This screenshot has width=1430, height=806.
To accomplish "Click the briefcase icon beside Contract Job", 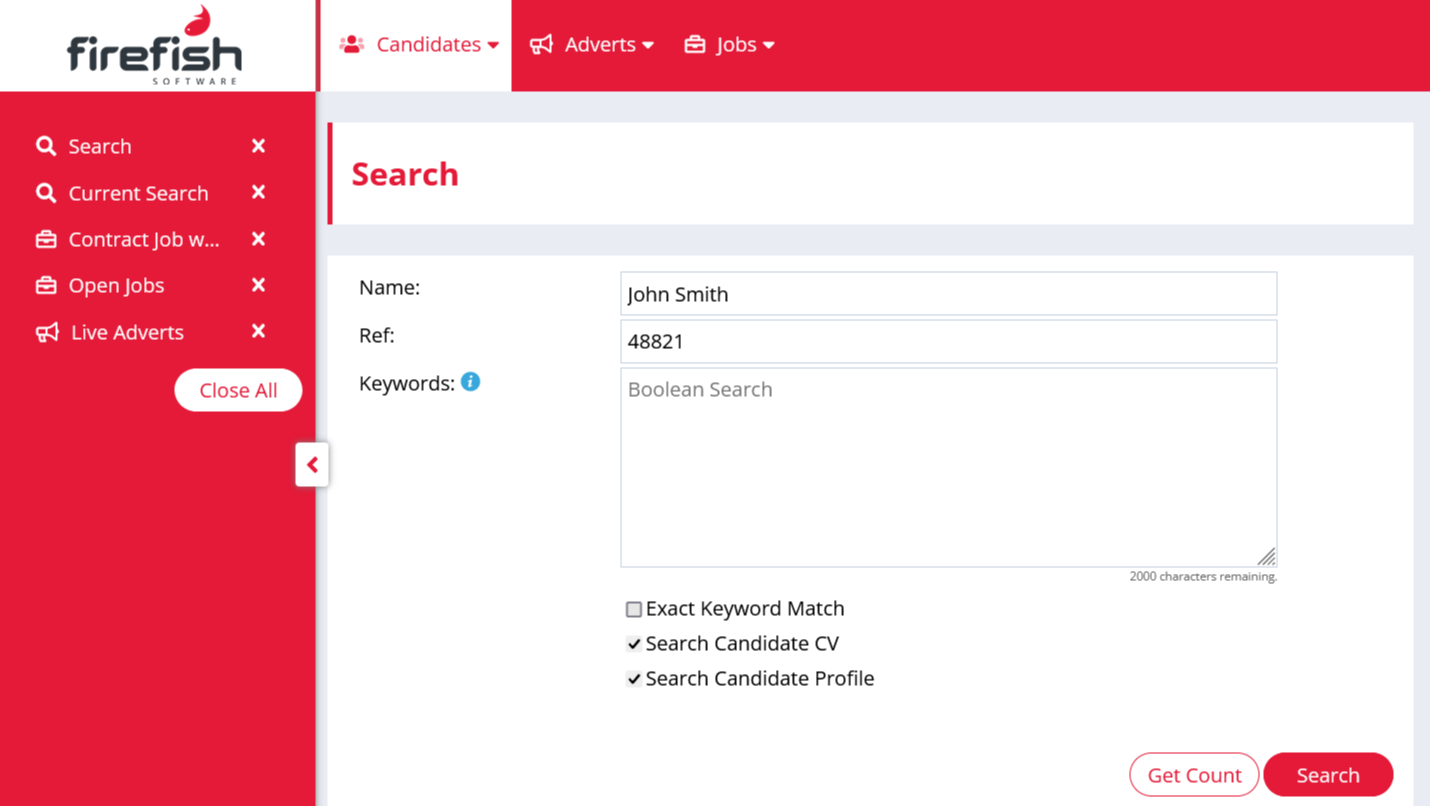I will tap(46, 239).
